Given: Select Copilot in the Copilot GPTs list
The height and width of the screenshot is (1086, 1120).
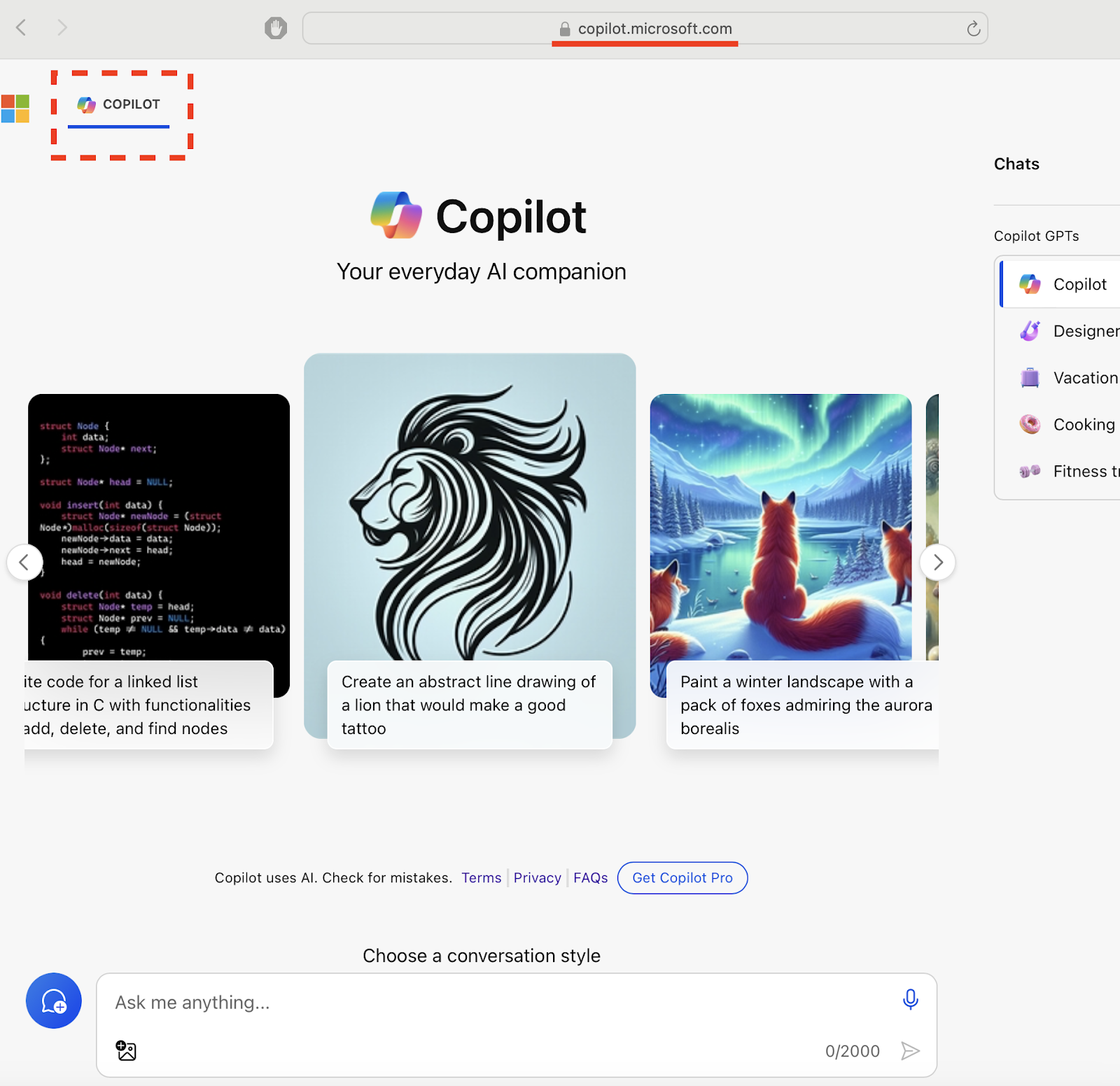Looking at the screenshot, I should tap(1060, 284).
